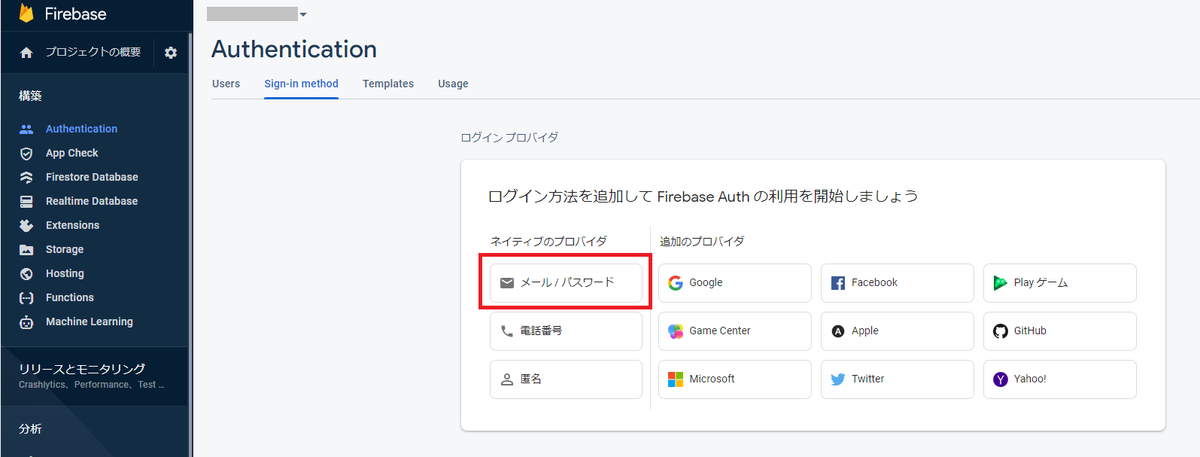
Task: Open project settings gear icon
Action: coord(170,52)
